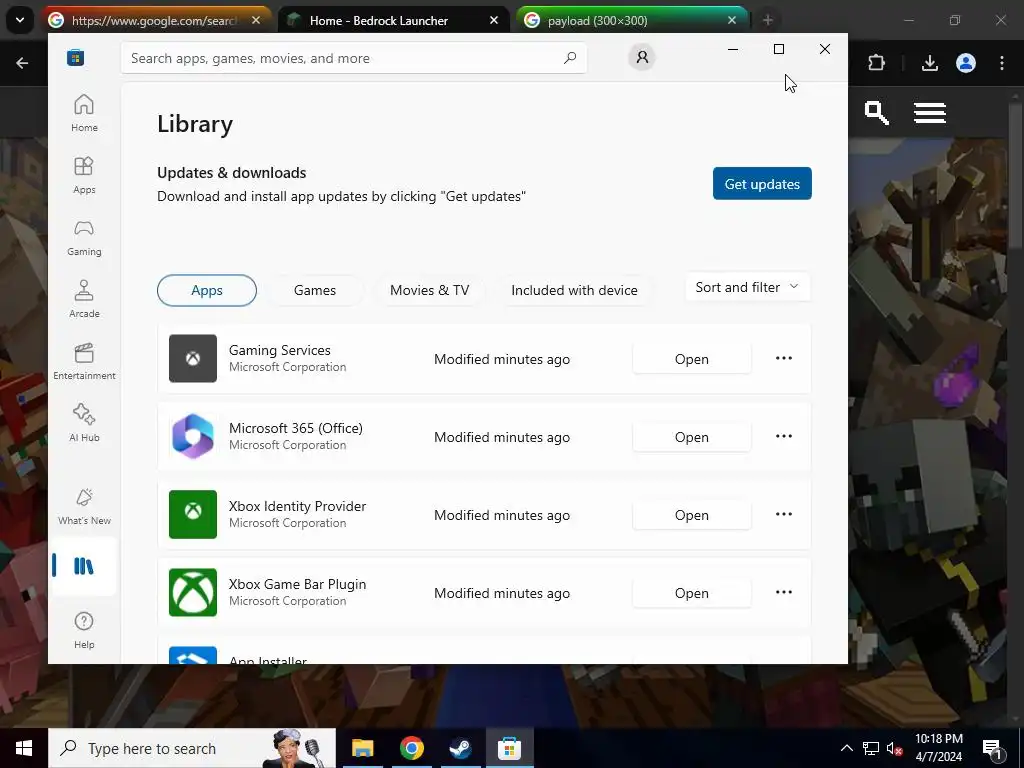Open Steam from the taskbar
Screen dimensions: 1024x768
(460, 748)
